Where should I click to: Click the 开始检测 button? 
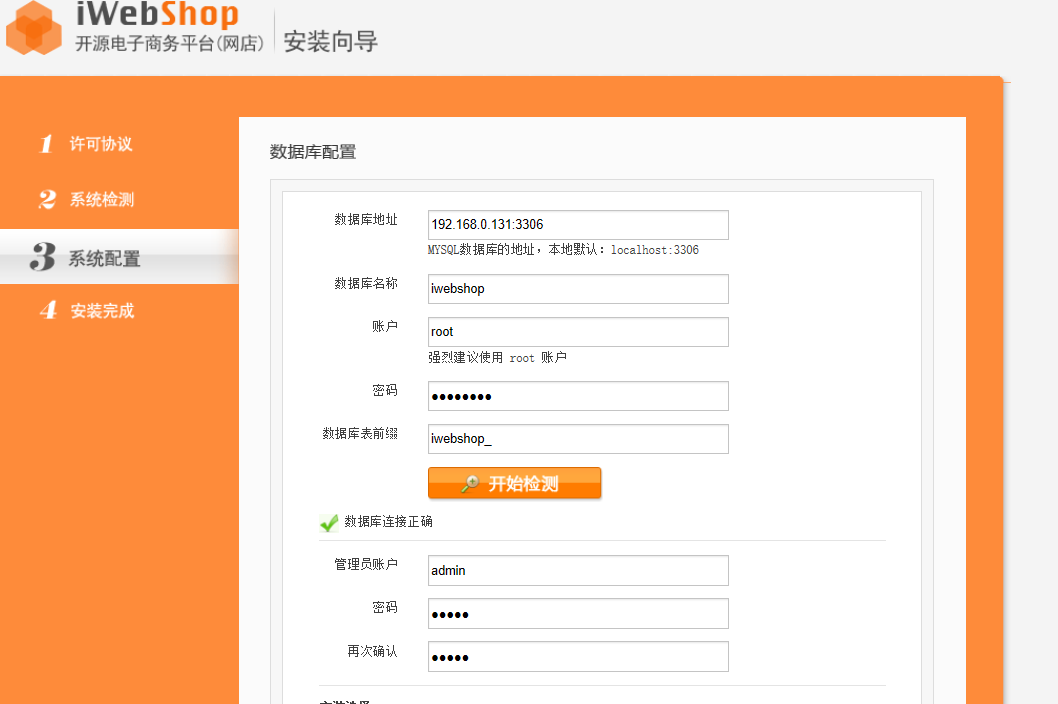(x=514, y=483)
